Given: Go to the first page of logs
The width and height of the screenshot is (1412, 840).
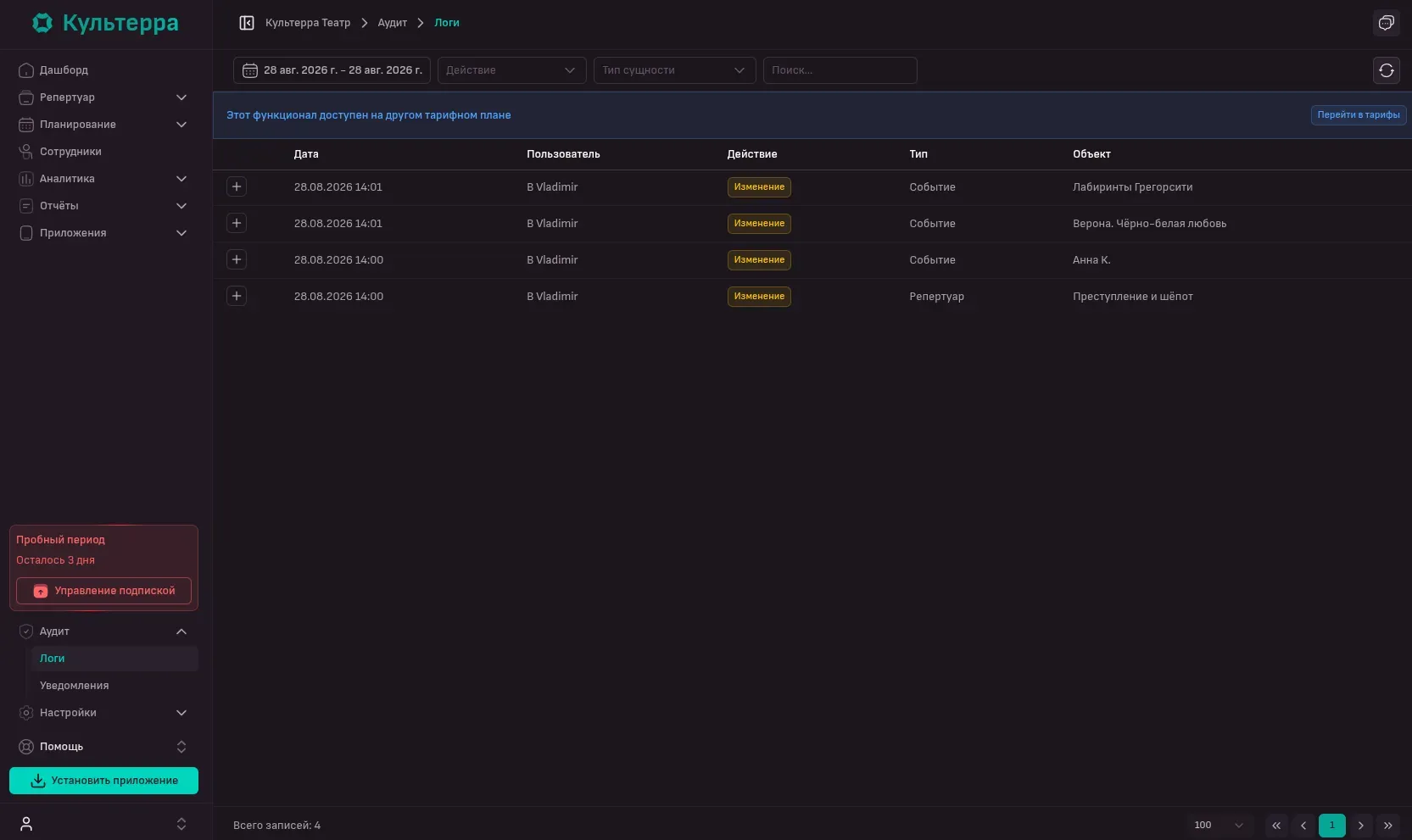Looking at the screenshot, I should (x=1276, y=826).
